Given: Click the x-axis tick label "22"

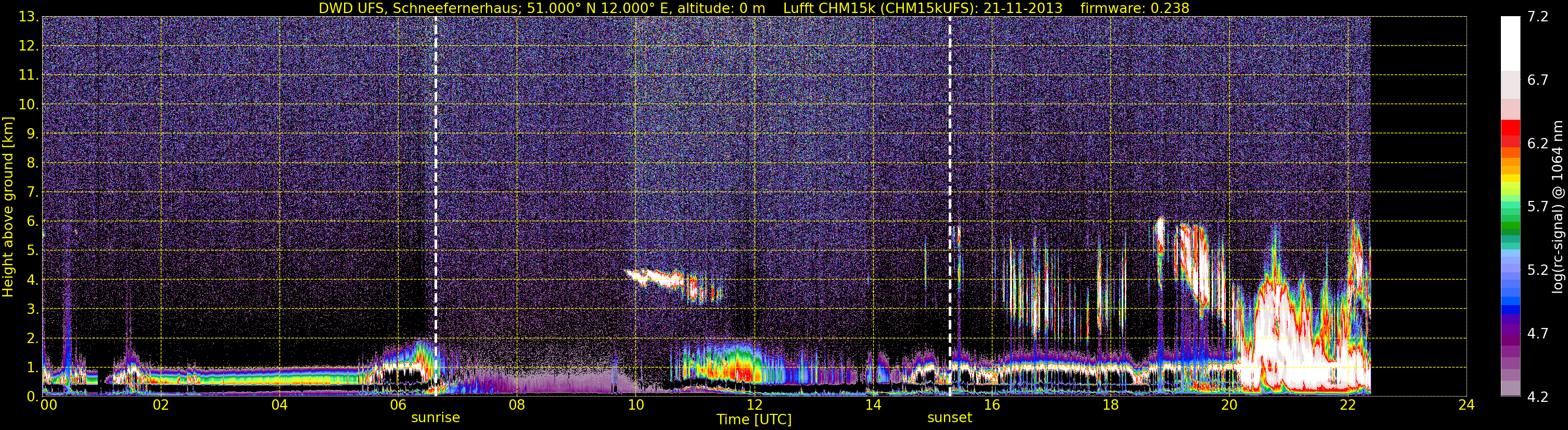Looking at the screenshot, I should click(x=1348, y=406).
